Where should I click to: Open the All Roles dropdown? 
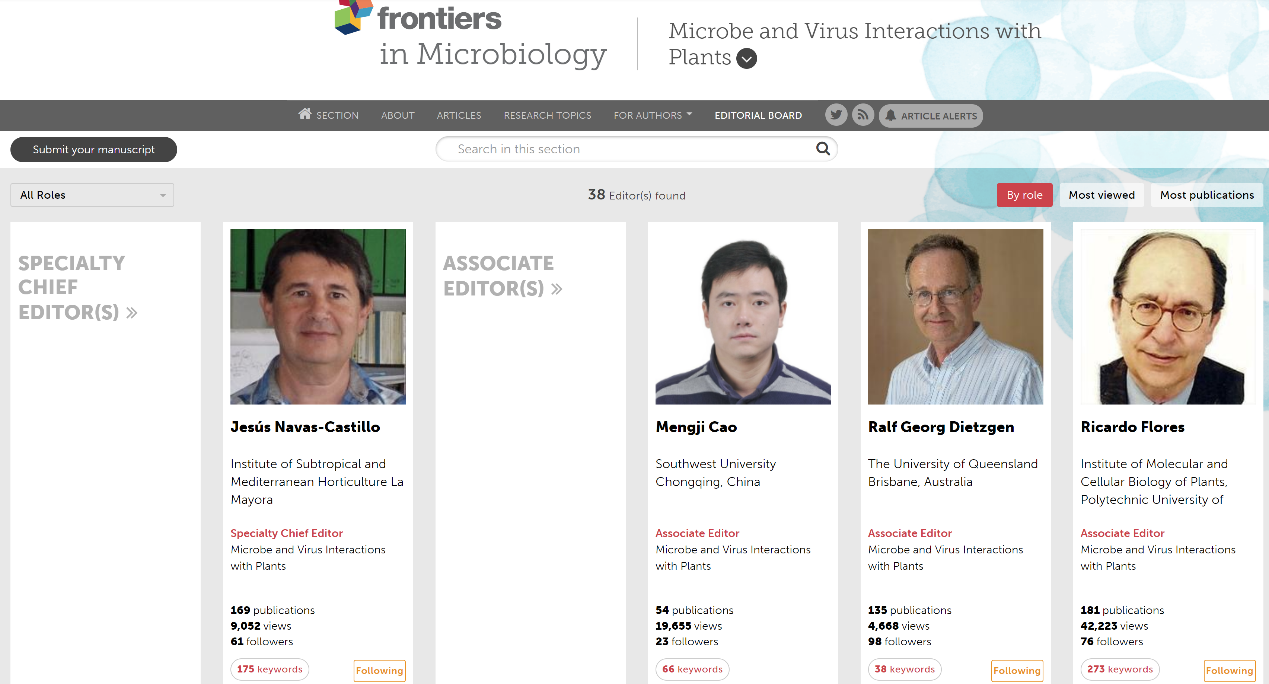tap(92, 195)
